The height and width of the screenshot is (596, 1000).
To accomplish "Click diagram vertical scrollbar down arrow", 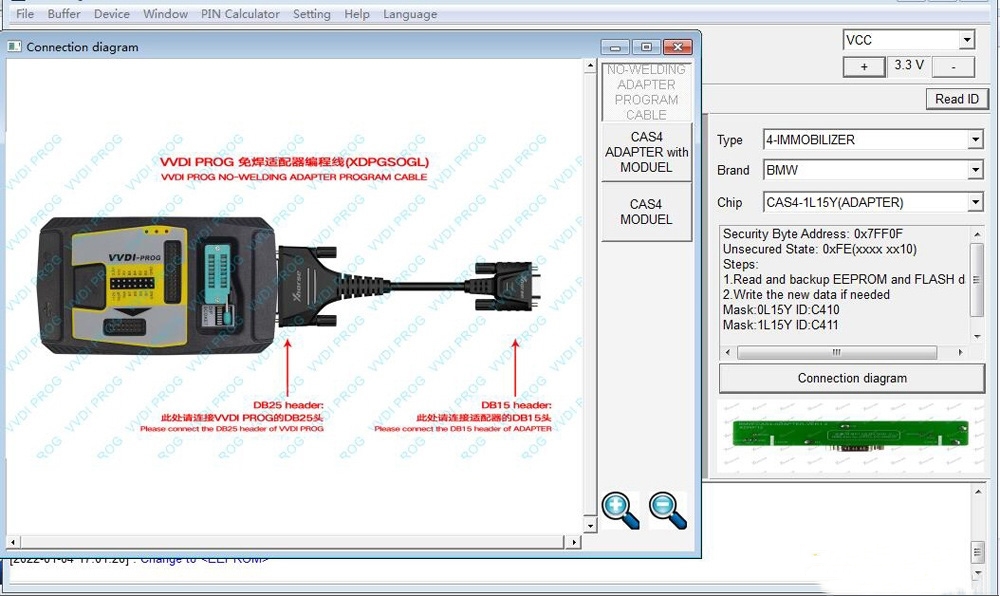I will coord(590,525).
